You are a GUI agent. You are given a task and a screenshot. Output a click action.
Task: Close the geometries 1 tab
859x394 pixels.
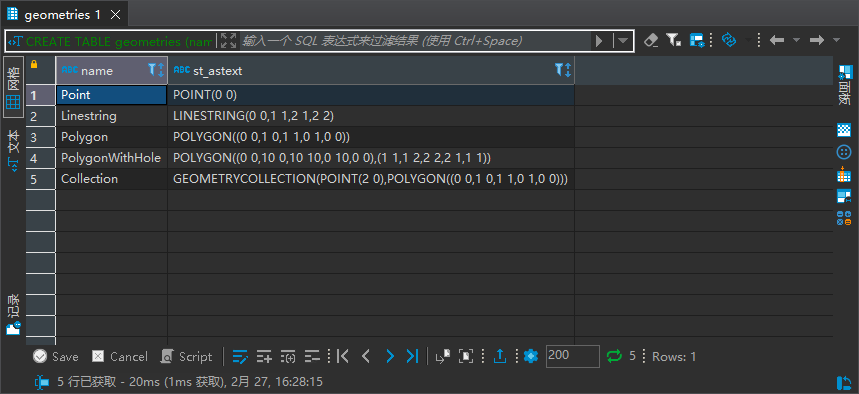pos(116,15)
